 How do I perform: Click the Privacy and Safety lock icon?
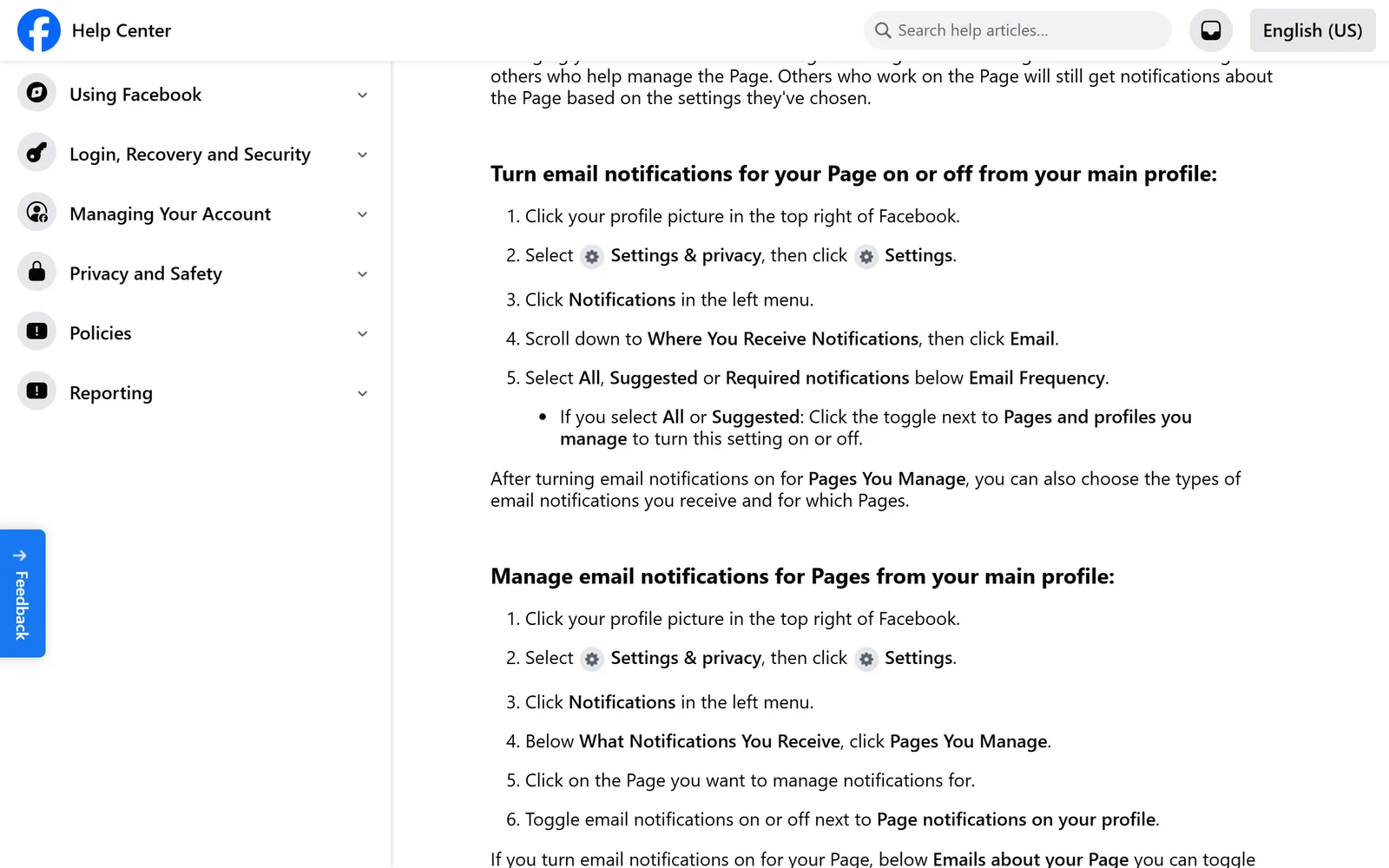coord(36,273)
